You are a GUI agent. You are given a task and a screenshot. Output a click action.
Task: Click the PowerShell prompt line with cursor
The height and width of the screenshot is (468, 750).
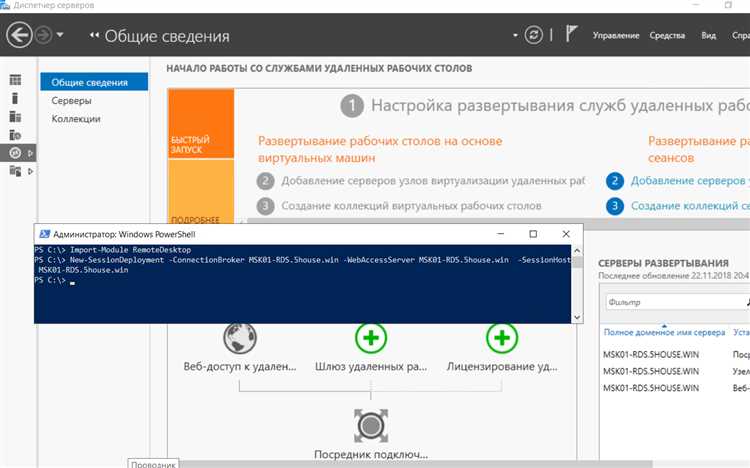point(55,280)
